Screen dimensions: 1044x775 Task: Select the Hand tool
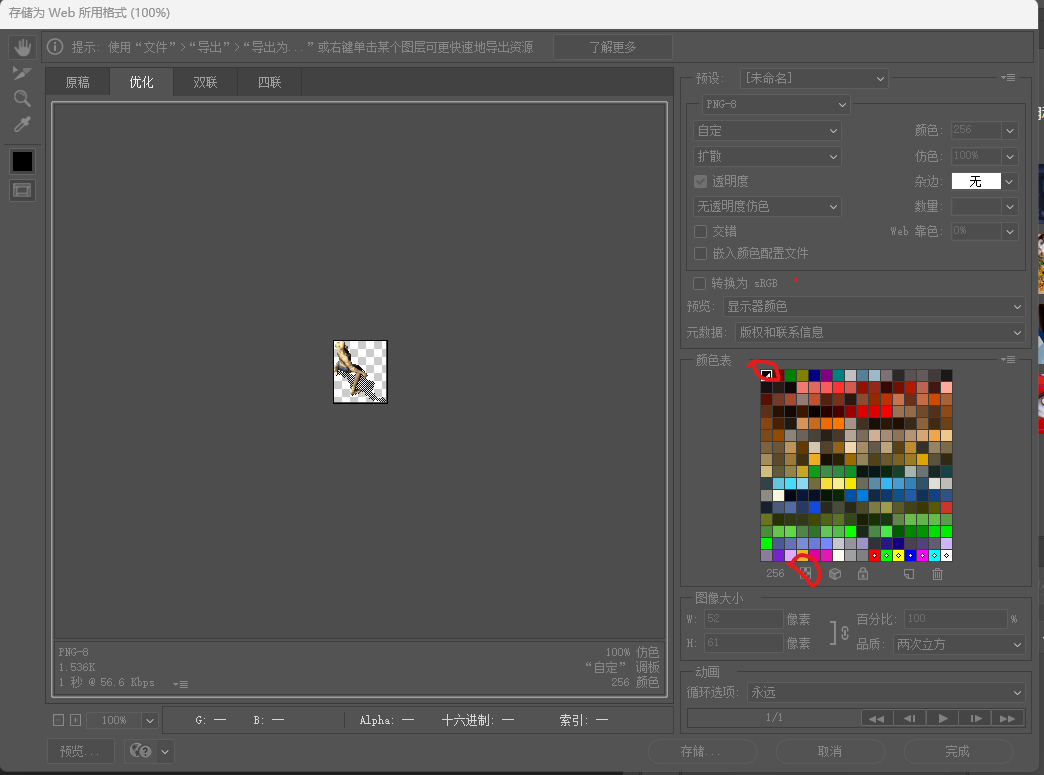(x=22, y=45)
